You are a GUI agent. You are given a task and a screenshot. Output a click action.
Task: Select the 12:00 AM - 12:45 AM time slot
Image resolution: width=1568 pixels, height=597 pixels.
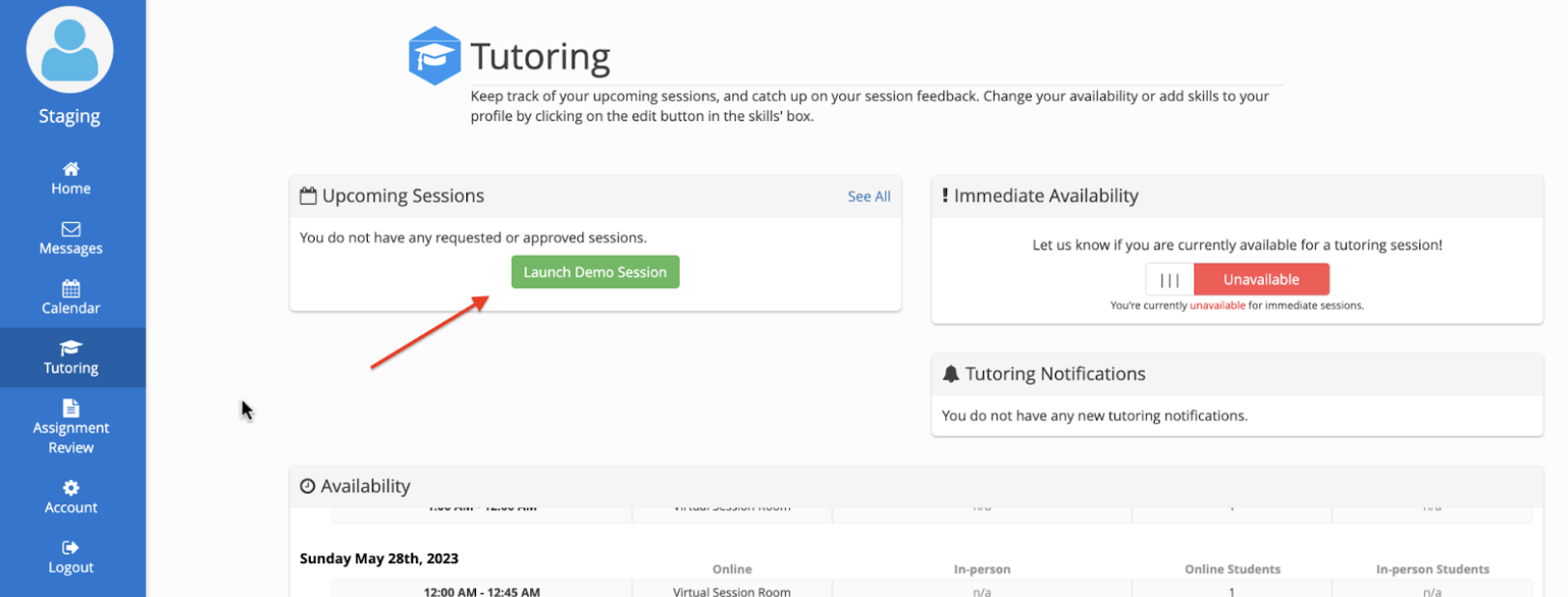tap(482, 591)
